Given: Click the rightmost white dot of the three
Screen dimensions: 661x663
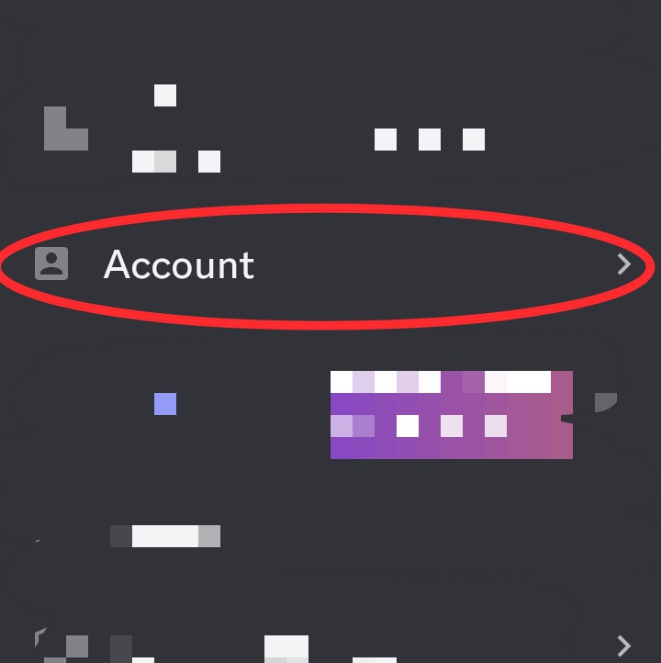Looking at the screenshot, I should click(474, 140).
